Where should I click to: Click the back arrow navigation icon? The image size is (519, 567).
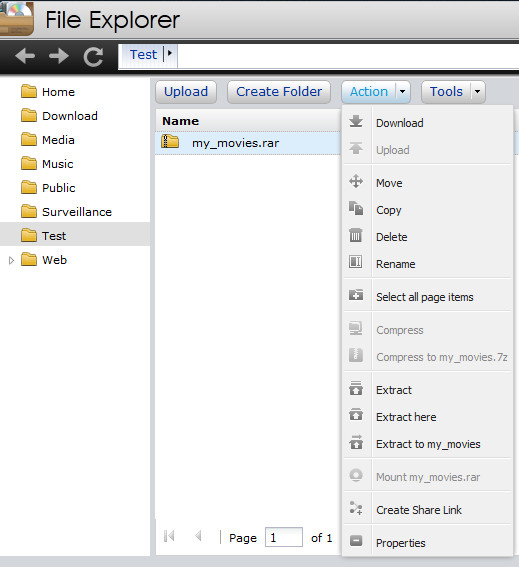25,56
